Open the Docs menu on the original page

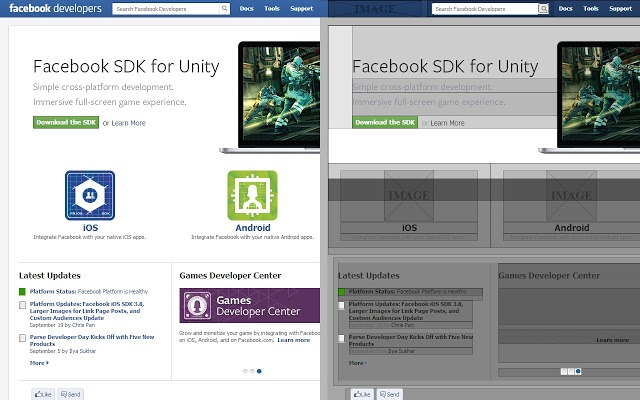(x=247, y=9)
